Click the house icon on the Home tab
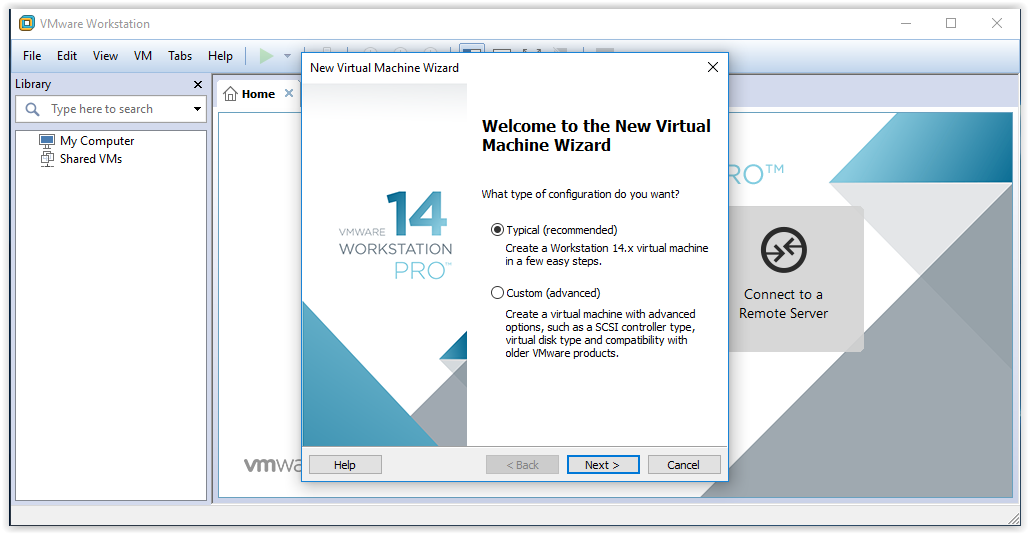The height and width of the screenshot is (534, 1029). [x=230, y=94]
